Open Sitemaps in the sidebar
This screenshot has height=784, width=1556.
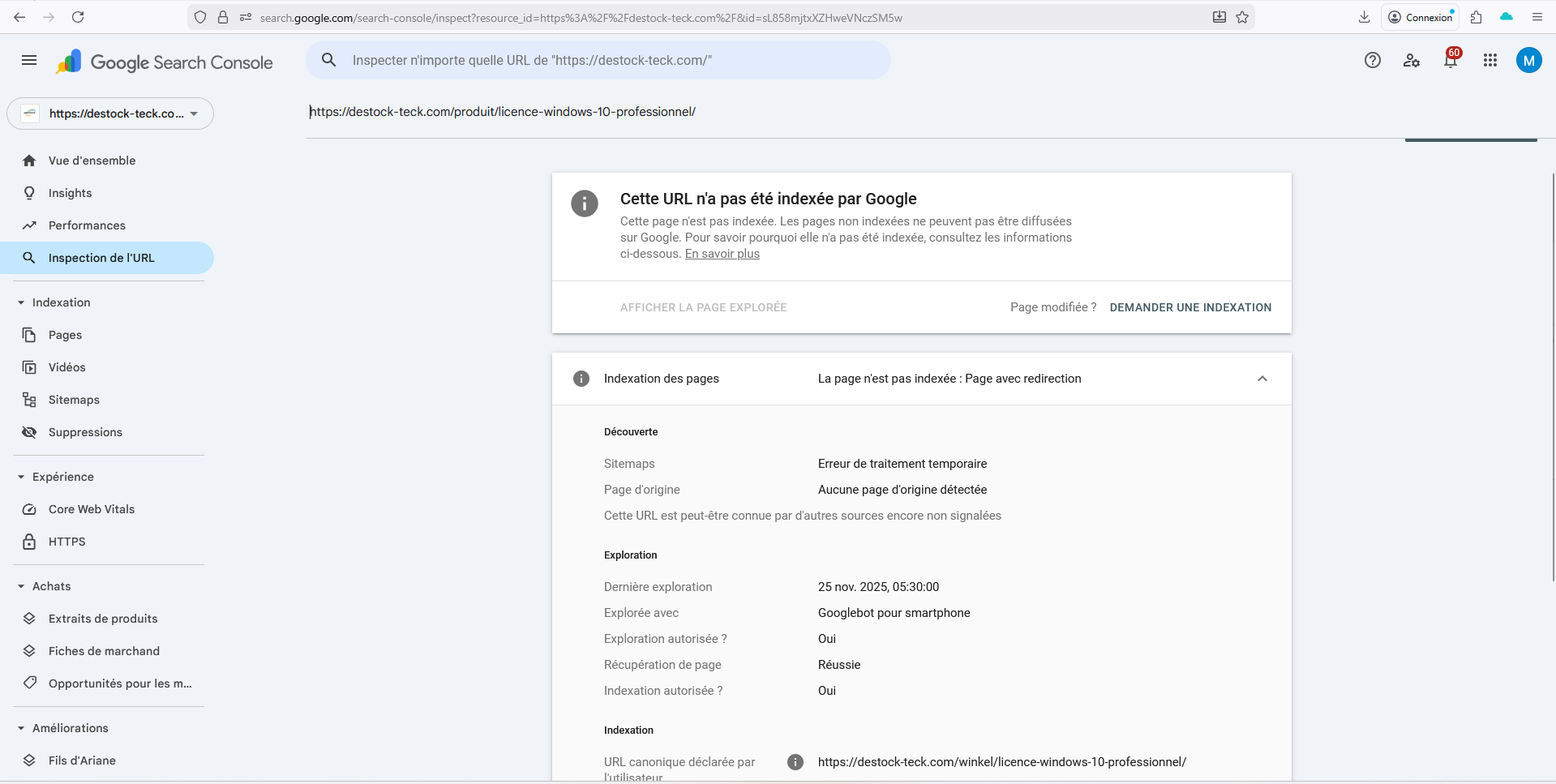click(x=74, y=400)
